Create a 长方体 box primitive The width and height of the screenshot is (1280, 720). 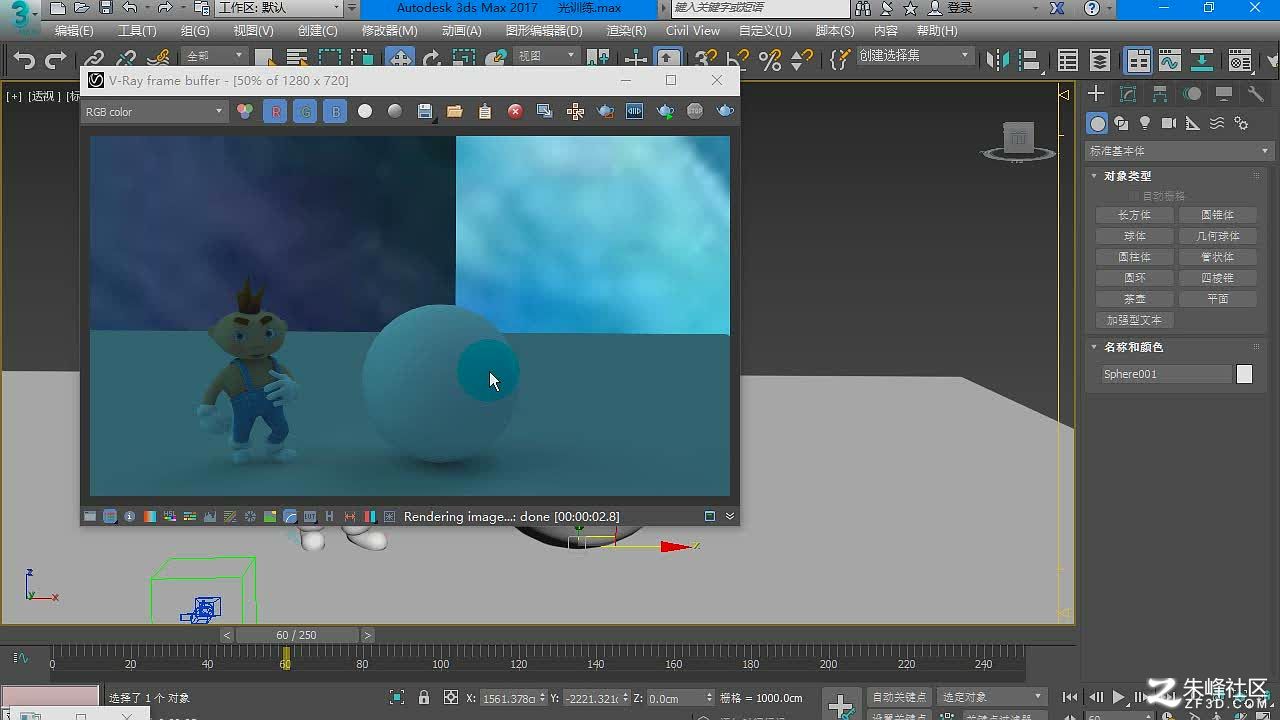pyautogui.click(x=1134, y=215)
